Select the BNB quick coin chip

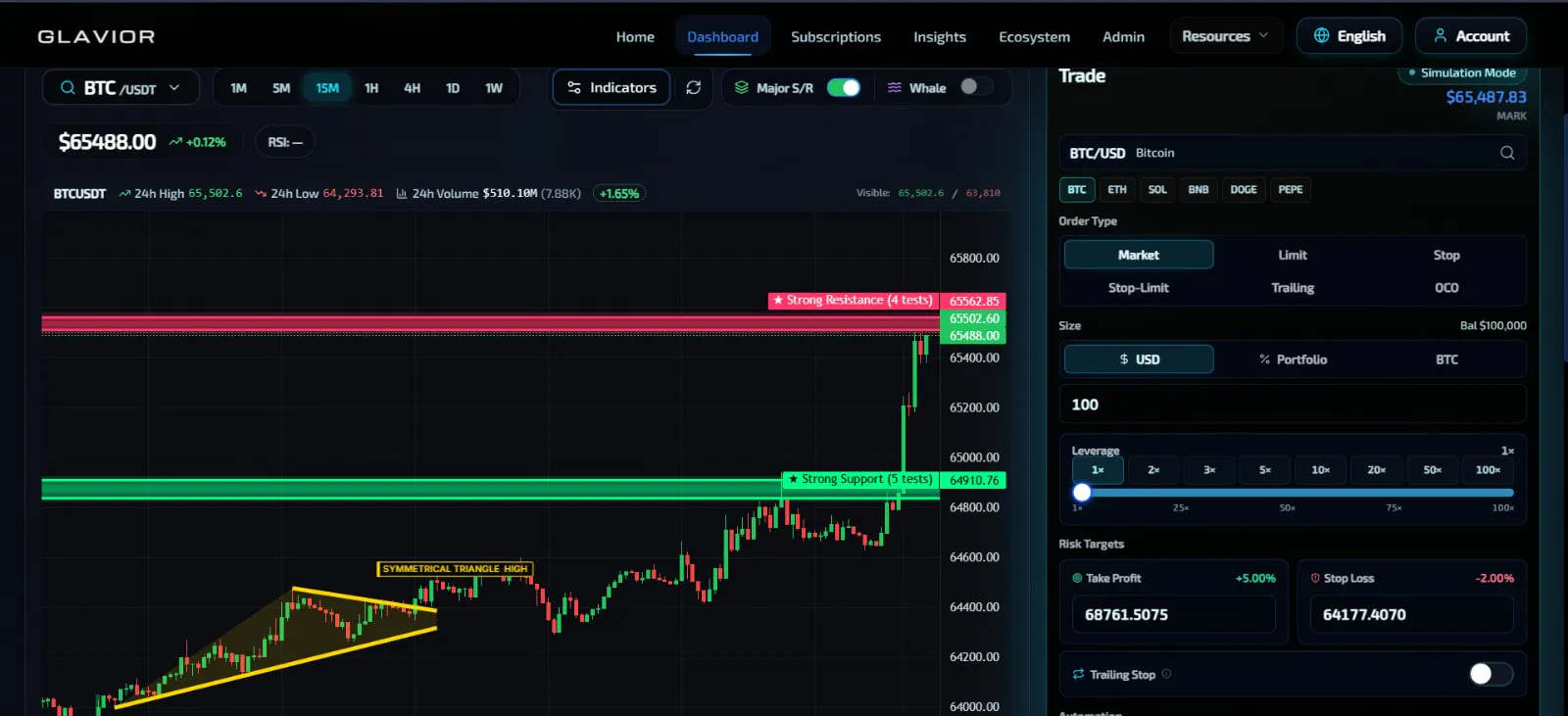[1199, 190]
